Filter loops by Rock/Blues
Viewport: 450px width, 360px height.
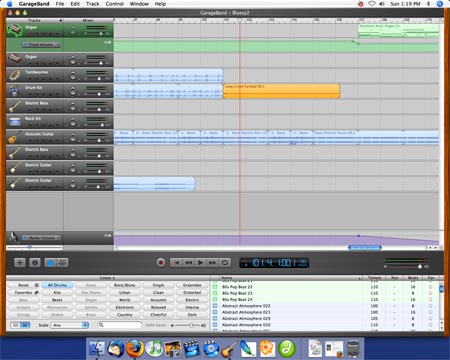pyautogui.click(x=125, y=285)
